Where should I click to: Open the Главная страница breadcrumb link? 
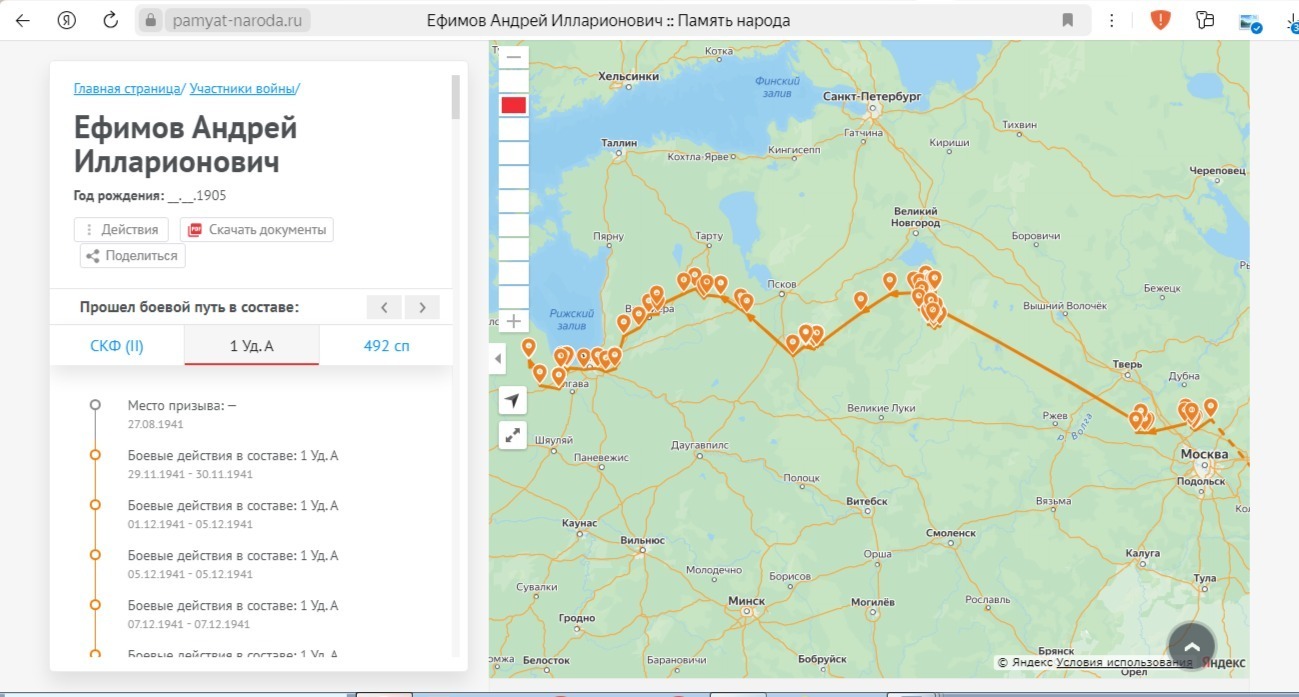(126, 88)
